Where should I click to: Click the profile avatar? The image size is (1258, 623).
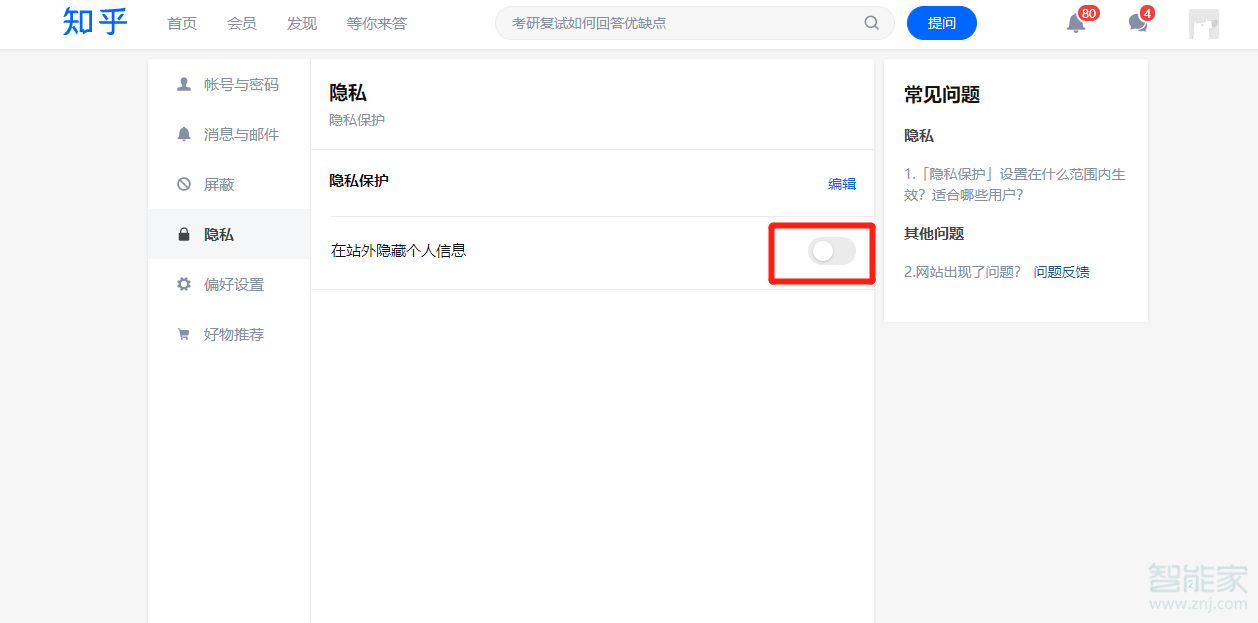pos(1203,23)
